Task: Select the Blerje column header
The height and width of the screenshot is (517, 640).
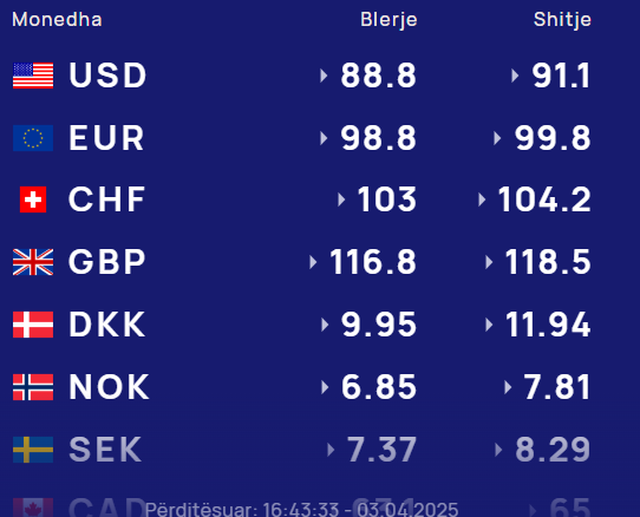Action: [x=389, y=20]
